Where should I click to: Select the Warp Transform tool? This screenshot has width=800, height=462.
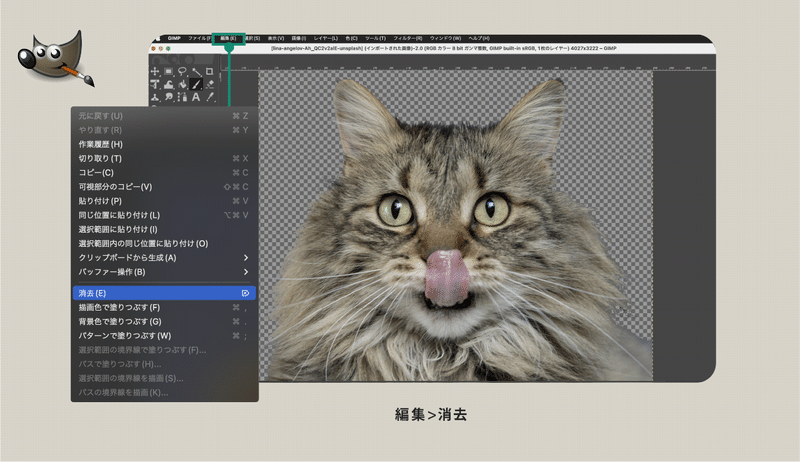coord(168,84)
